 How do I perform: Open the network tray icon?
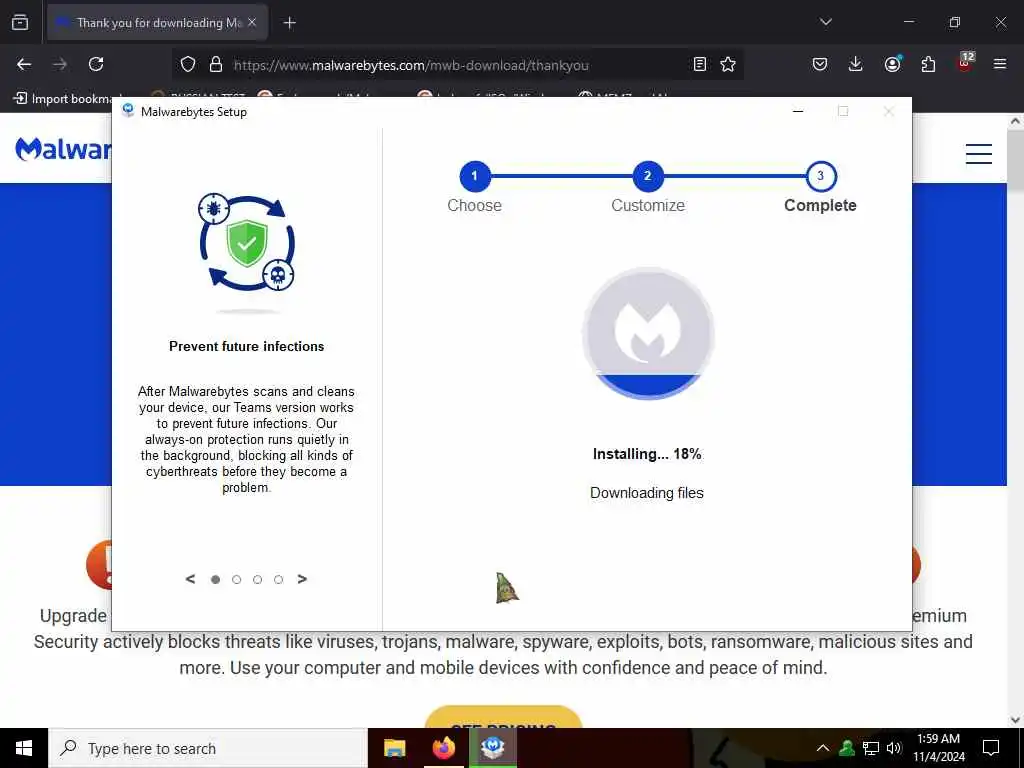871,748
